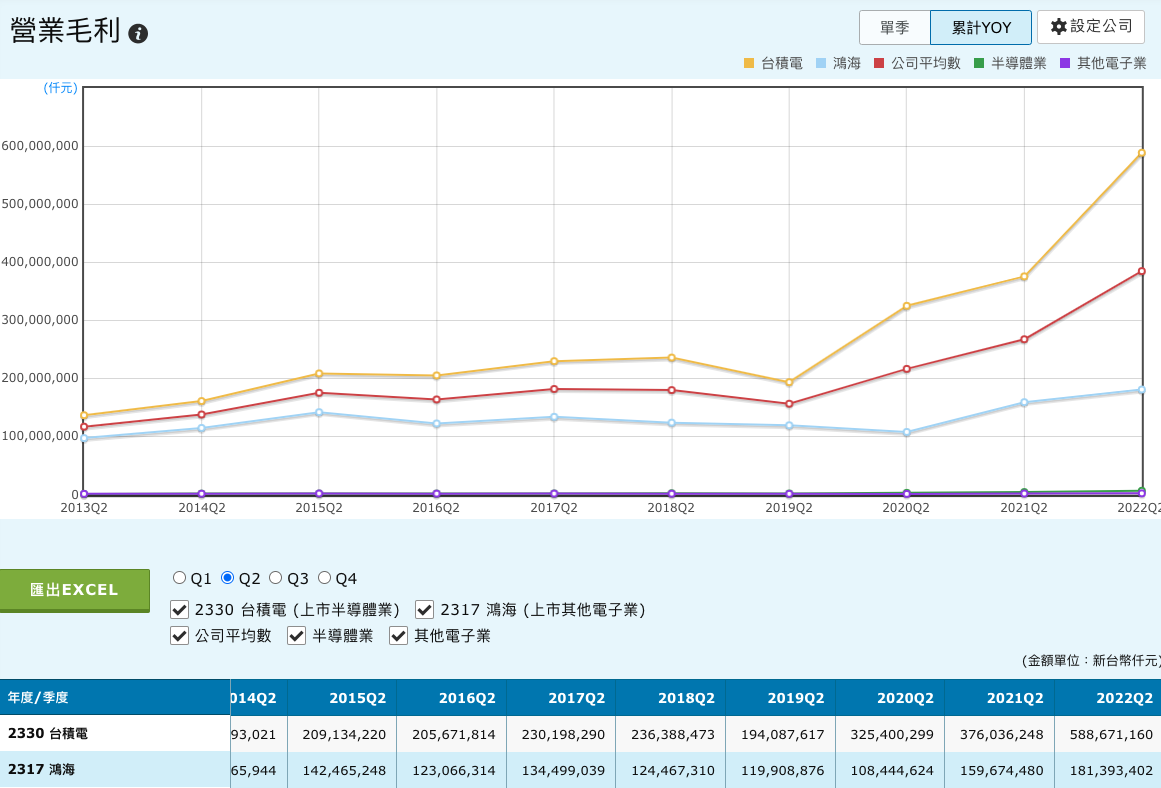Click the 台積電 data point at 2019Q2
Image resolution: width=1161 pixels, height=788 pixels.
(789, 383)
